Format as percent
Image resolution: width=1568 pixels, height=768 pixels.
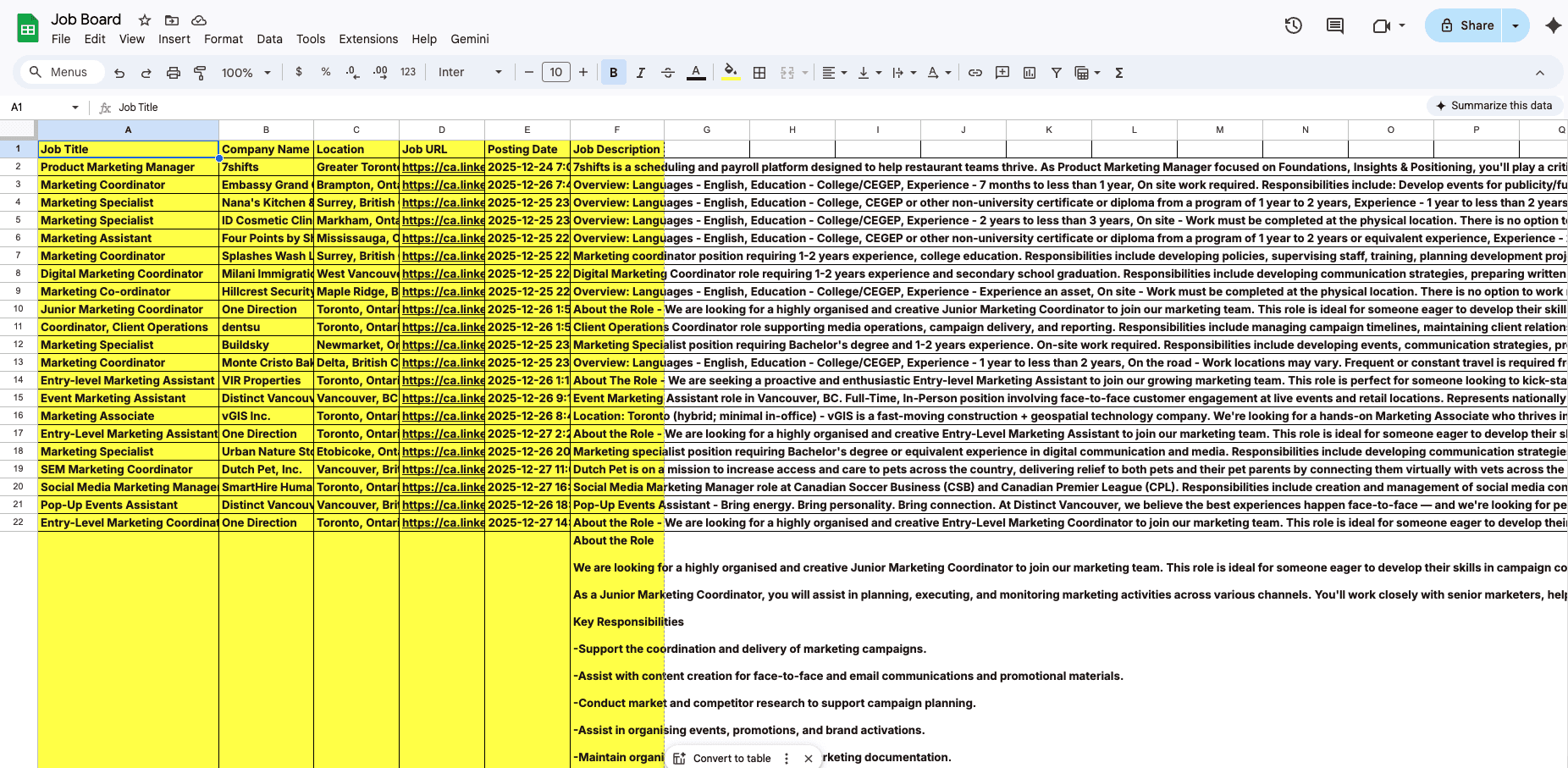pyautogui.click(x=326, y=73)
